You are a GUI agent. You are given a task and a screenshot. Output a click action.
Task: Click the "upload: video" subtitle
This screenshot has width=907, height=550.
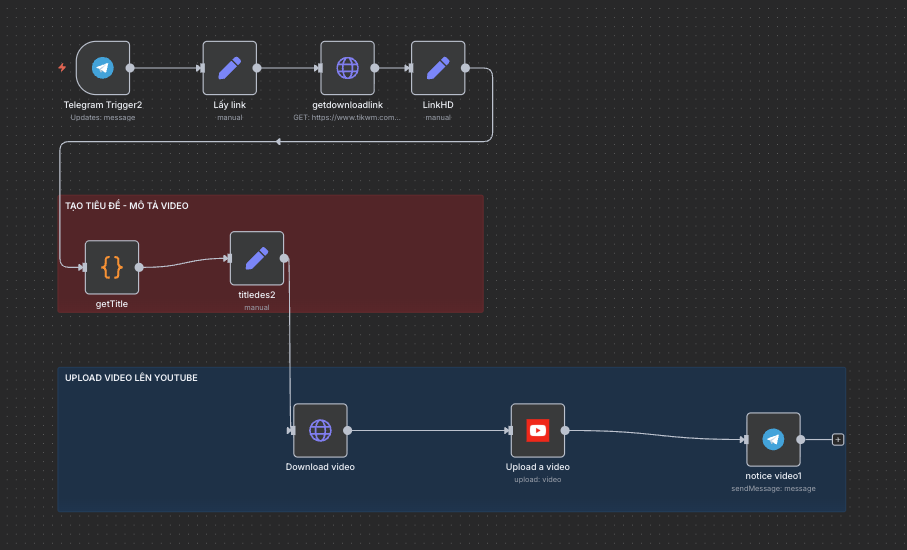[537, 479]
